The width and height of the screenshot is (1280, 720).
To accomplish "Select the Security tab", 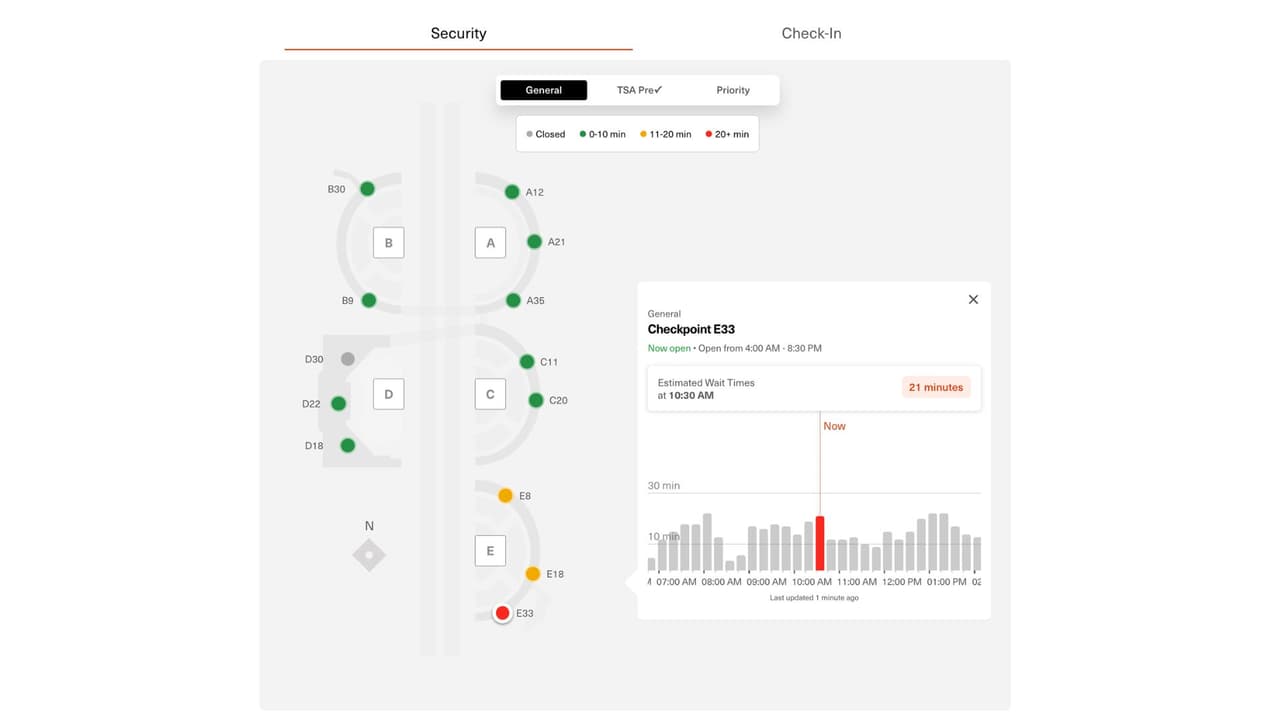I will (458, 32).
